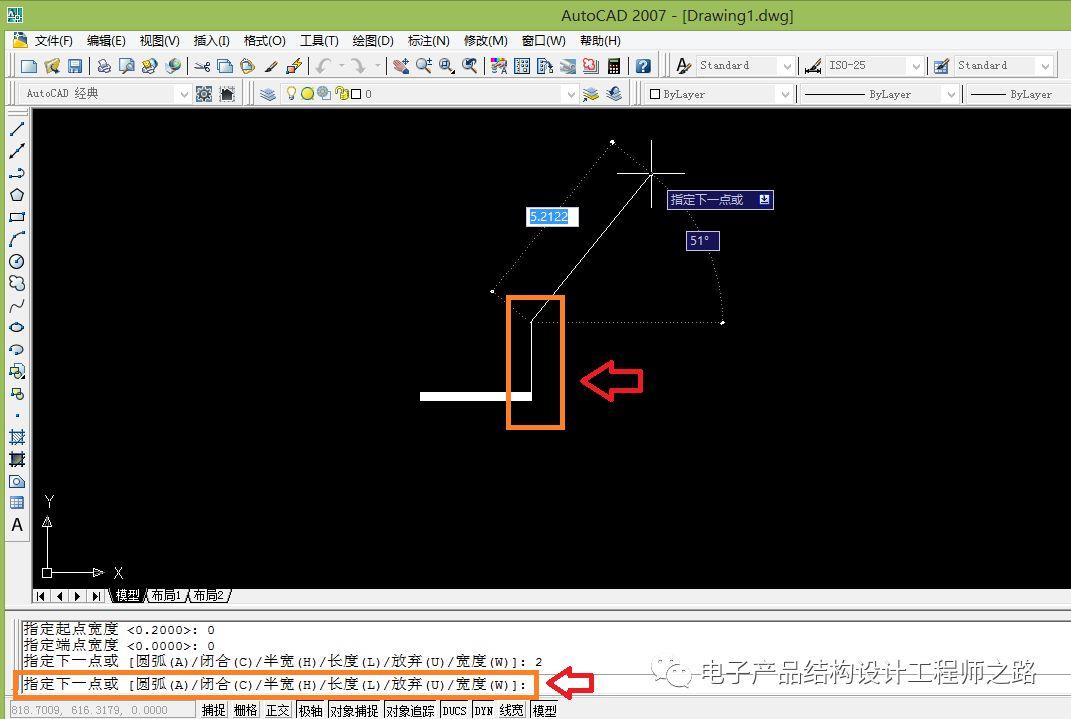
Task: Click the dynamic prompt options arrow icon
Action: [x=764, y=199]
